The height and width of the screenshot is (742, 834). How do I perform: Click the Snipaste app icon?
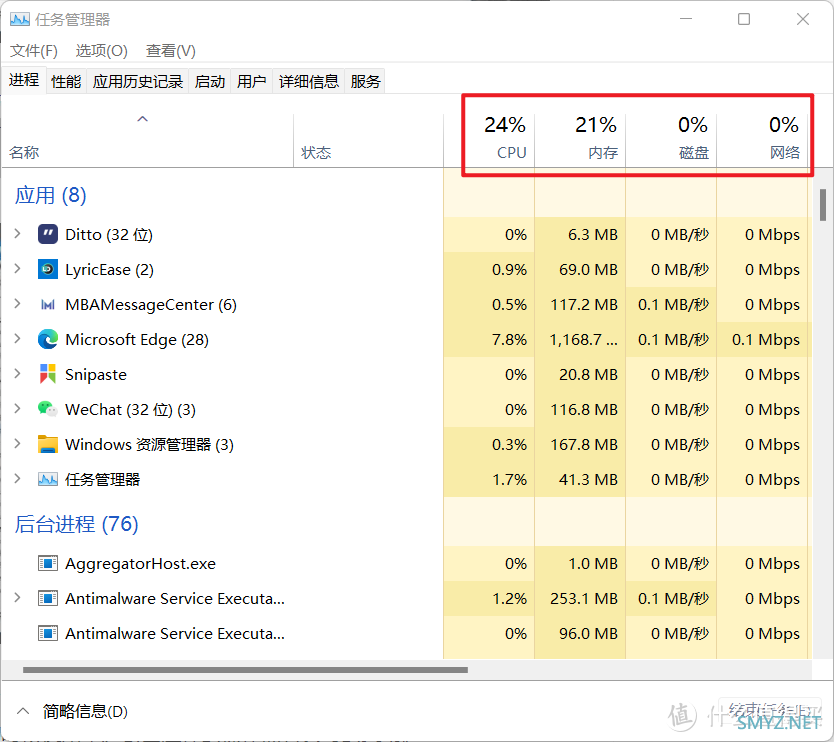pyautogui.click(x=48, y=374)
